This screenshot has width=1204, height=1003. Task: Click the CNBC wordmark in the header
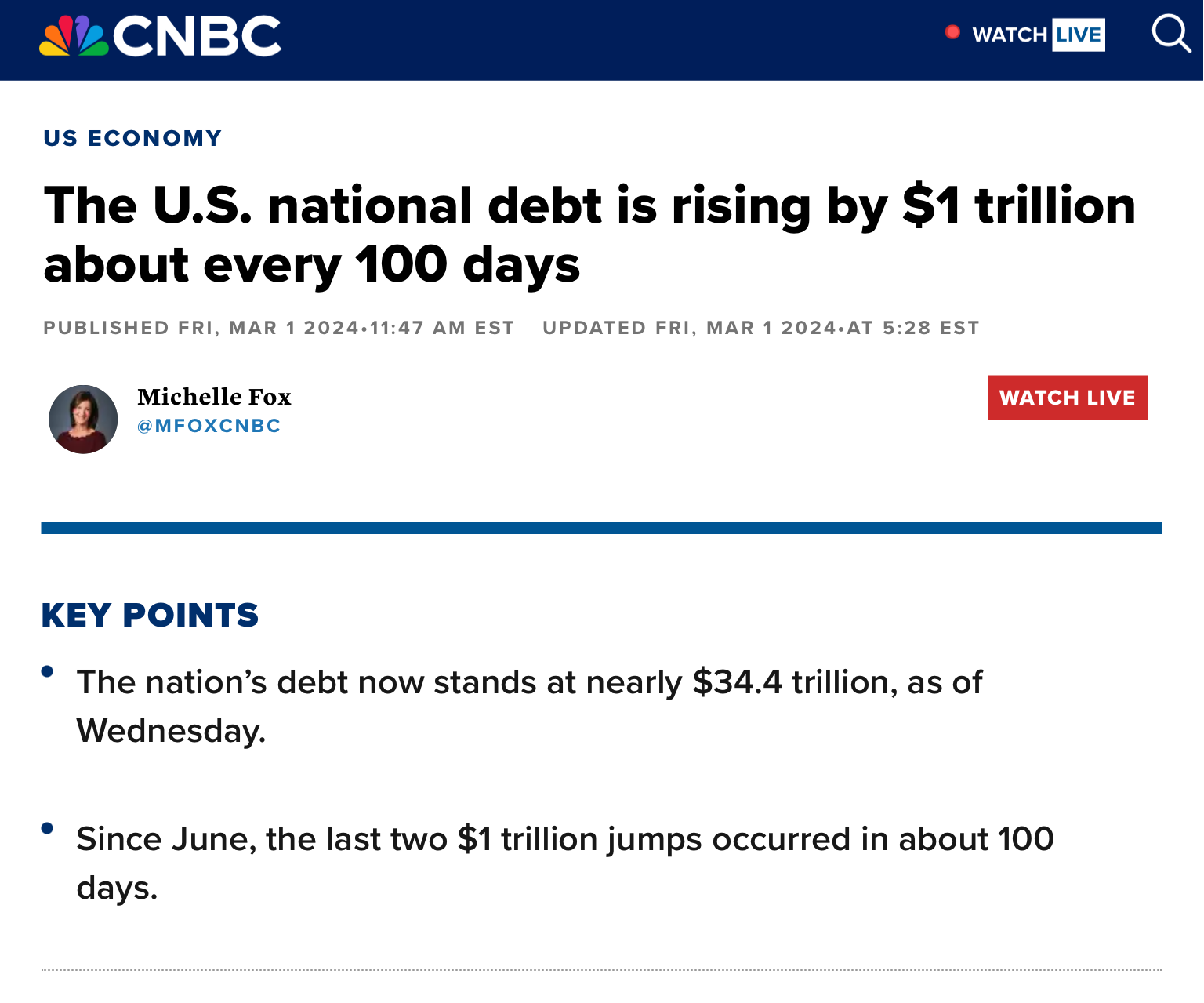197,36
